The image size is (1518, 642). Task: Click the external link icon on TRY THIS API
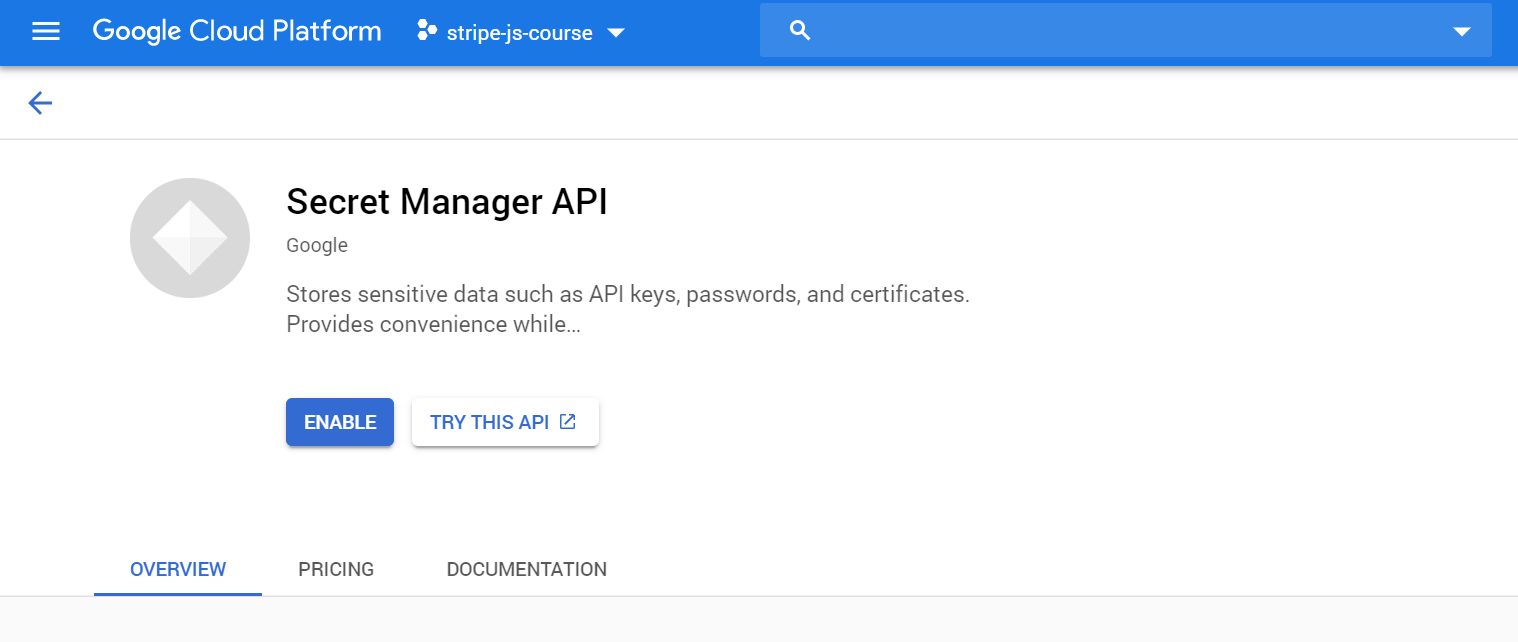click(567, 421)
